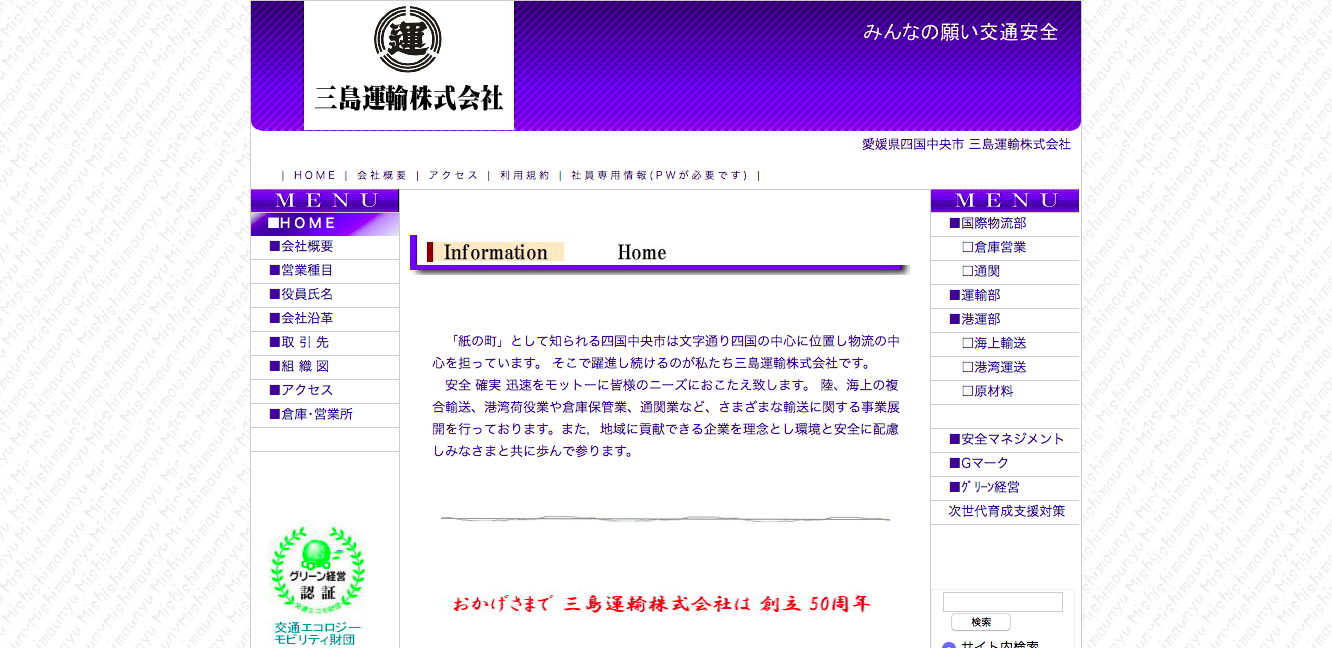Viewport: 1332px width, 648px height.
Task: Open □原材料 in right menu
Action: tap(1005, 391)
